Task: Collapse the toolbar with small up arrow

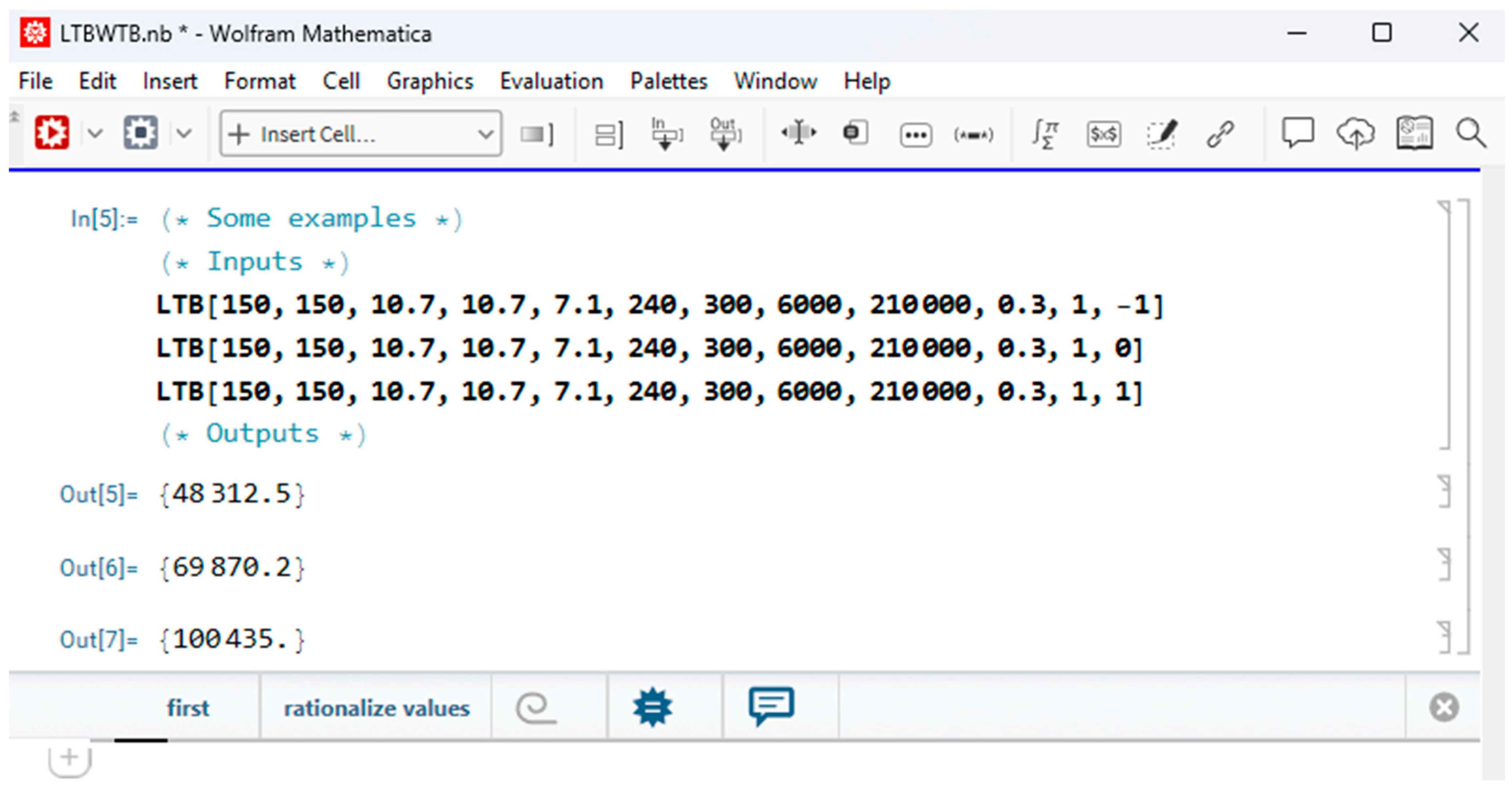Action: click(15, 116)
